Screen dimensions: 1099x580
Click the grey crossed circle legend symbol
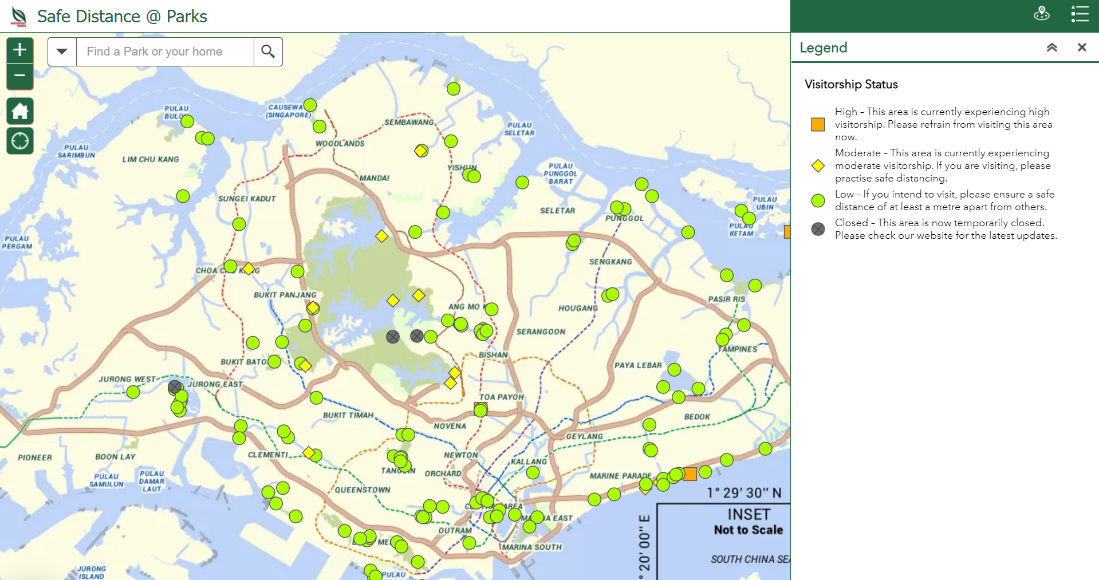pyautogui.click(x=818, y=229)
